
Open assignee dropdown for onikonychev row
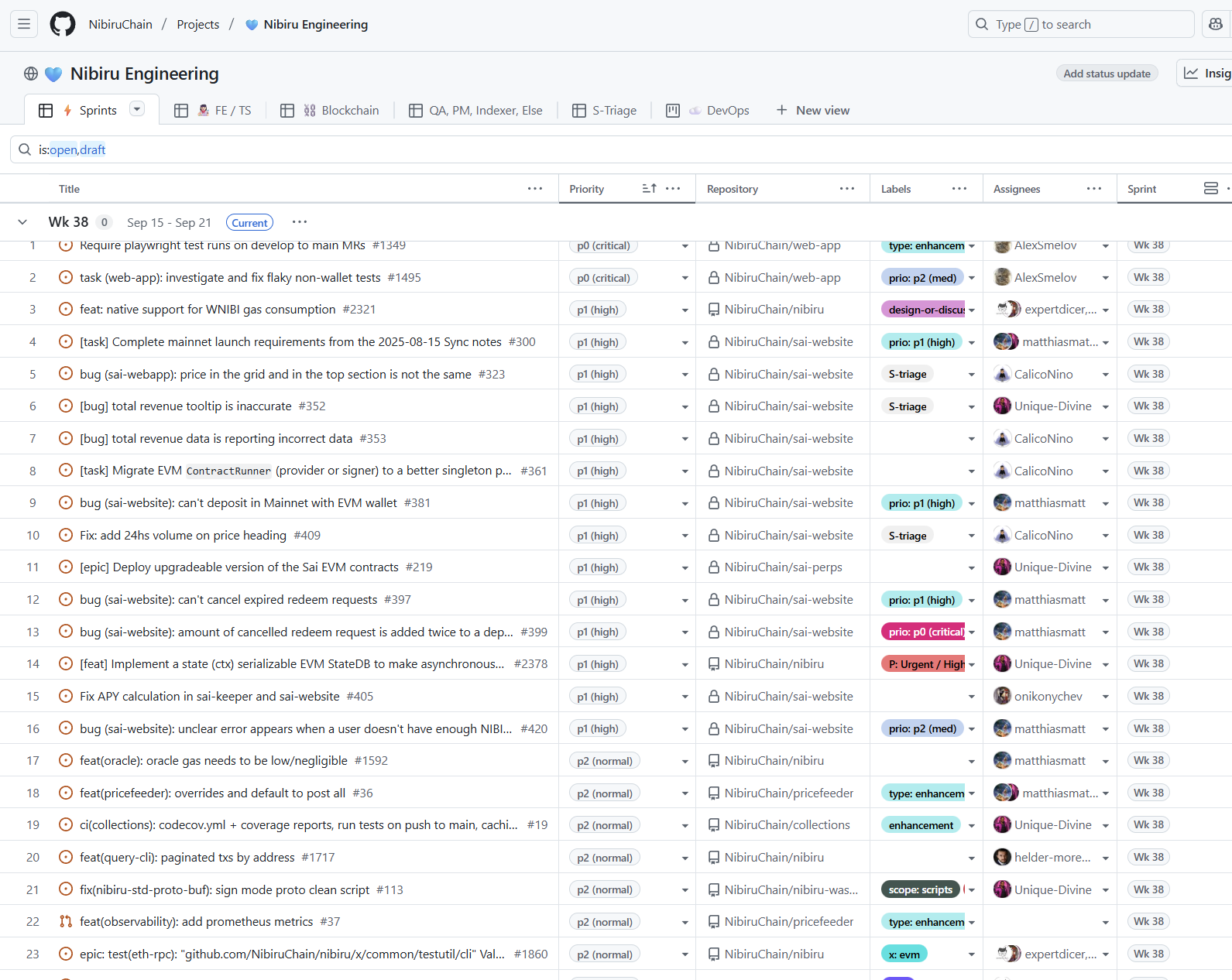[x=1105, y=697]
